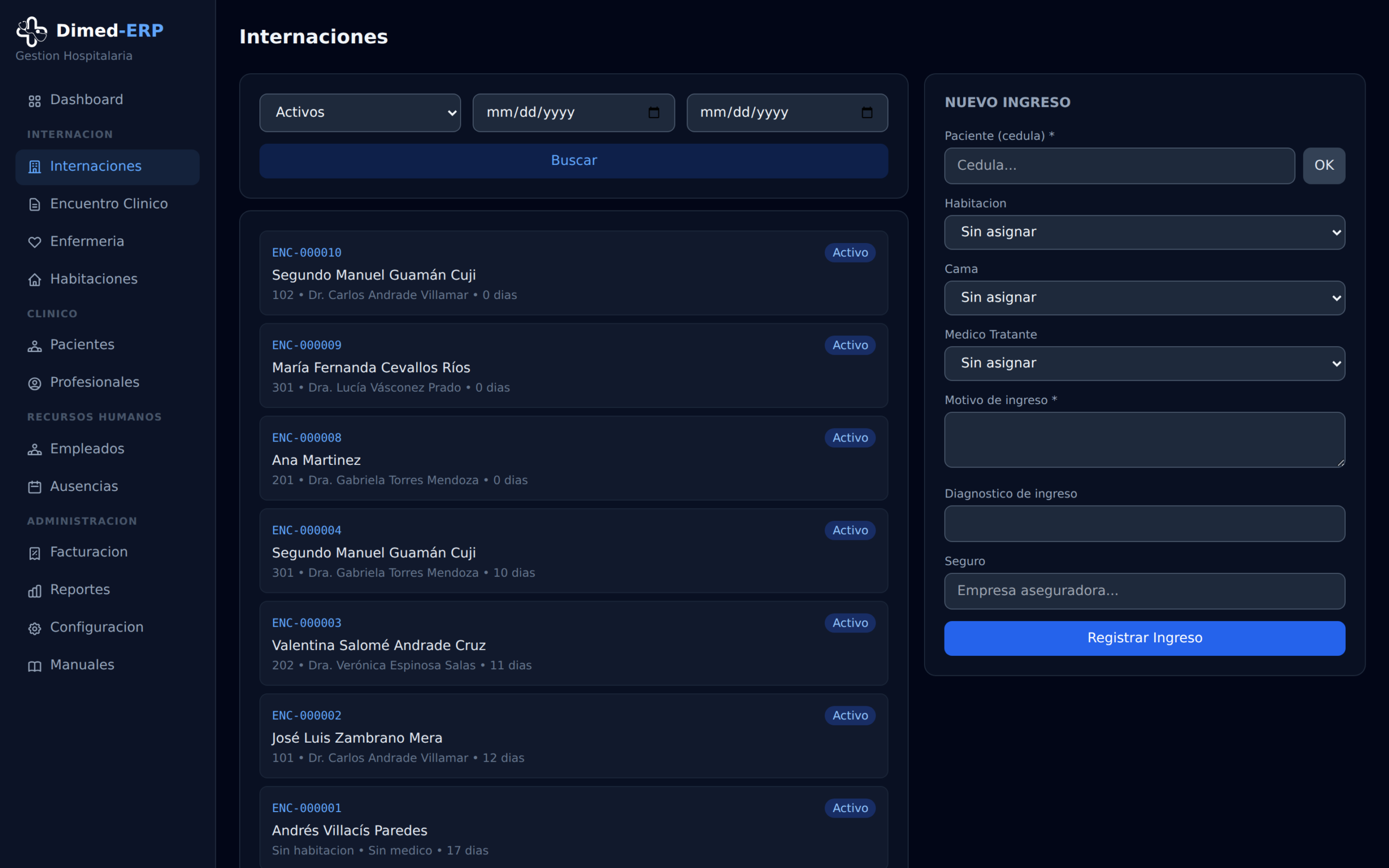The image size is (1389, 868).
Task: Open the Activos status filter dropdown
Action: pos(360,112)
